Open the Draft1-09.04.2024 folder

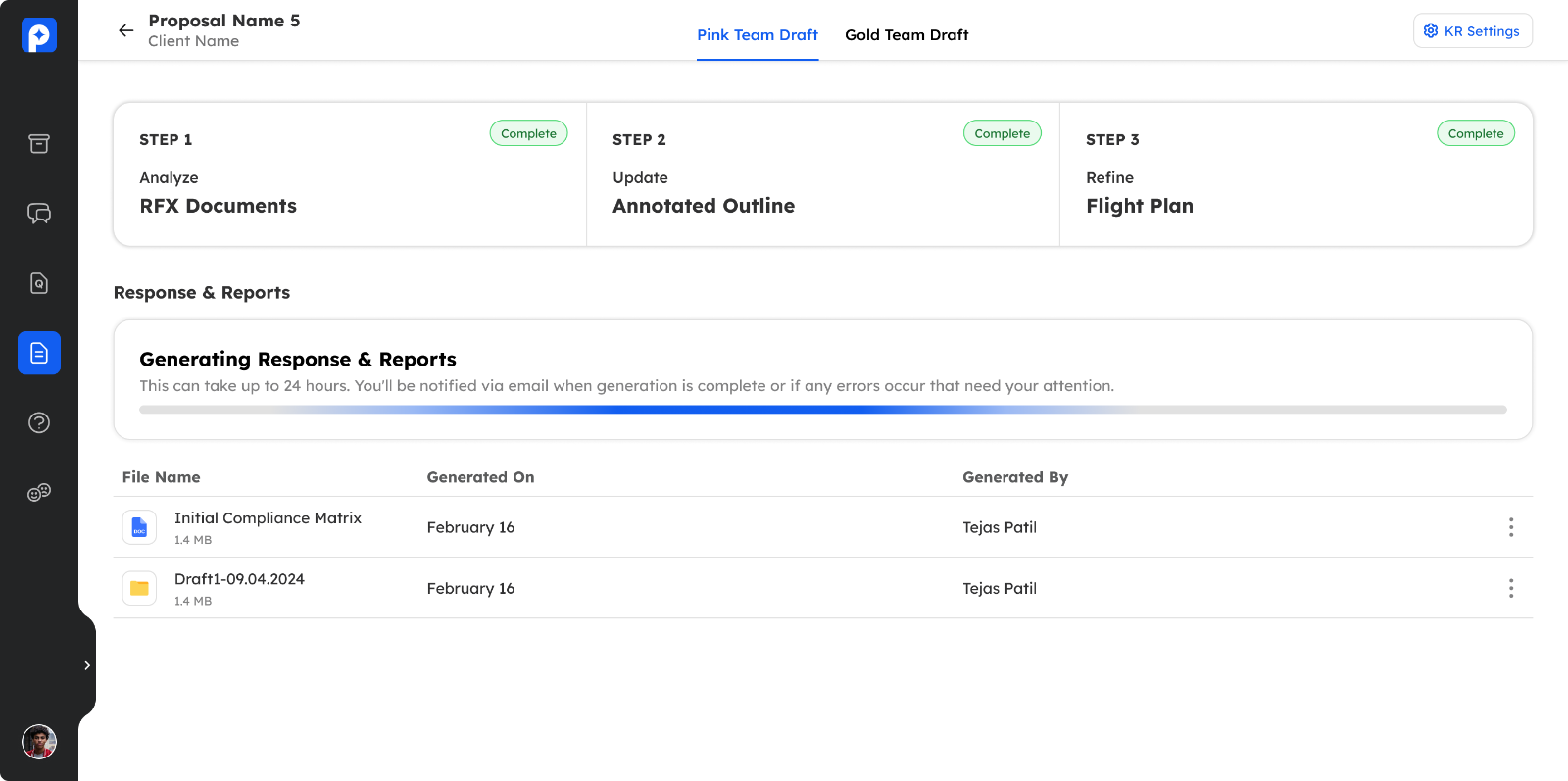pyautogui.click(x=239, y=579)
